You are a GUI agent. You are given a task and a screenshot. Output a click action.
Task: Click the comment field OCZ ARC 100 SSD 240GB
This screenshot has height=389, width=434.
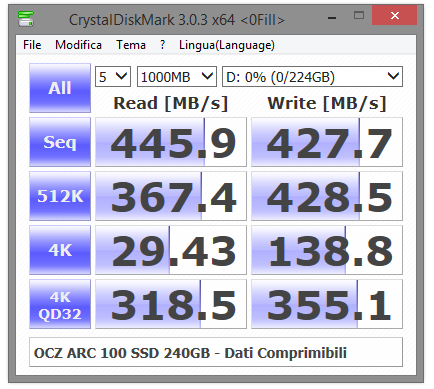click(216, 352)
